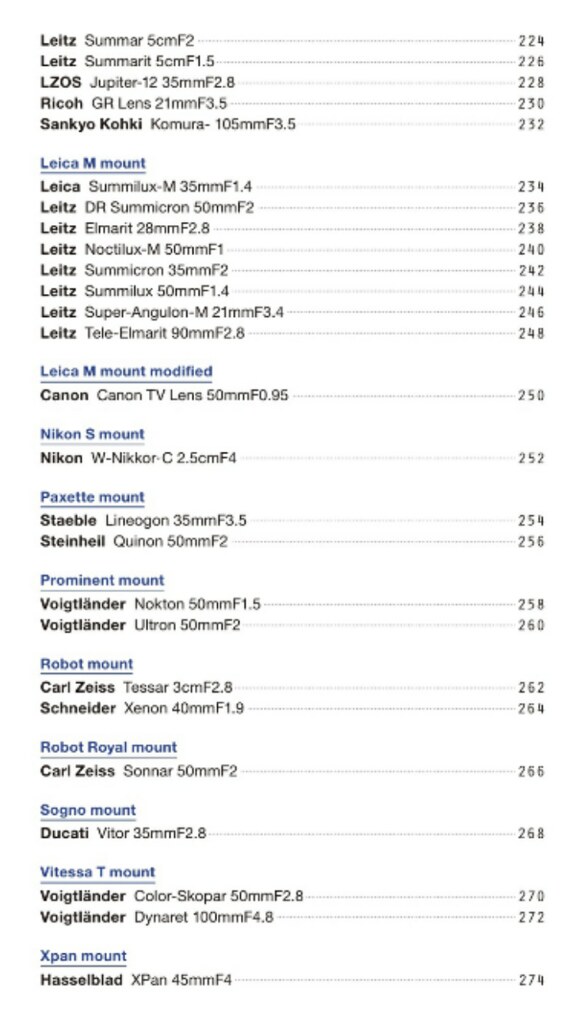Open Nikon W-Nikkor-C 2.5cmF4 entry
Viewport: 580px width, 1024px height.
coord(292,458)
